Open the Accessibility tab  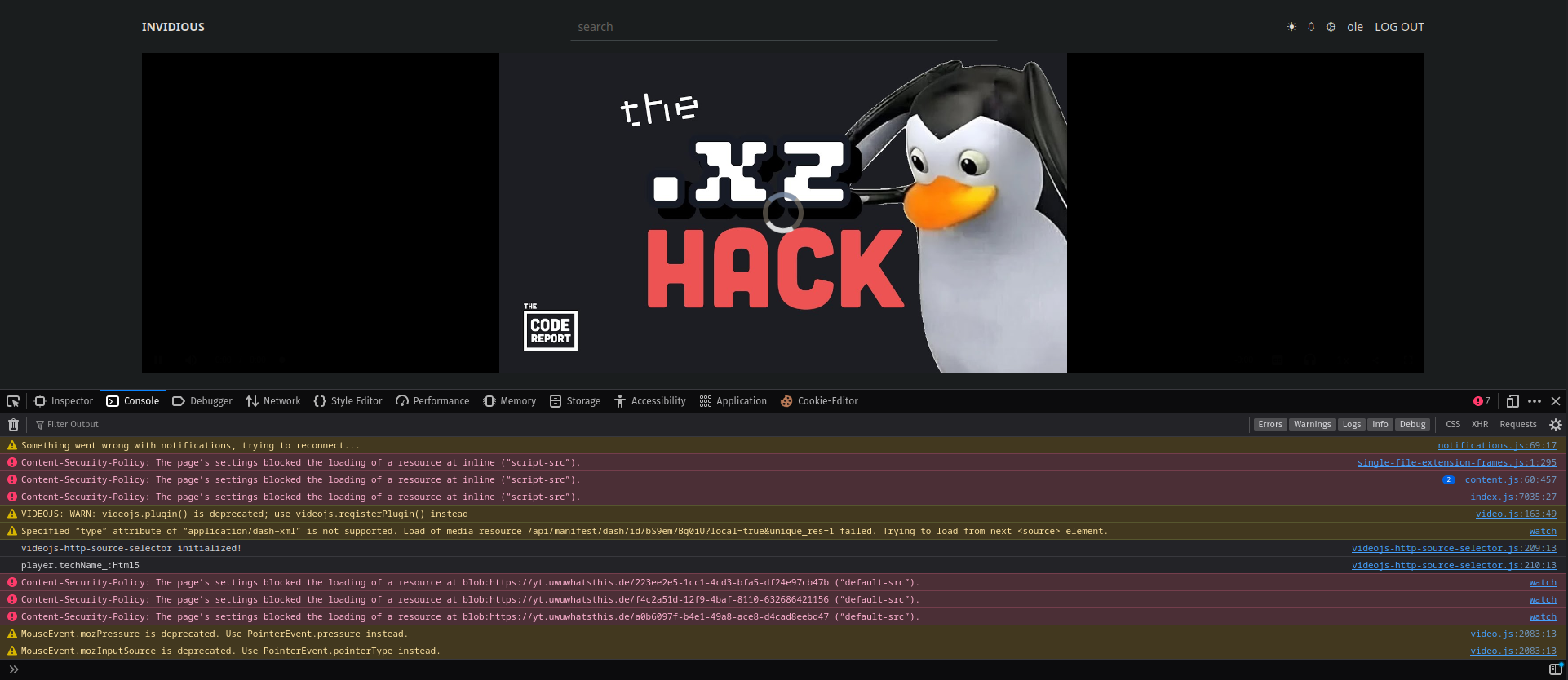click(650, 401)
